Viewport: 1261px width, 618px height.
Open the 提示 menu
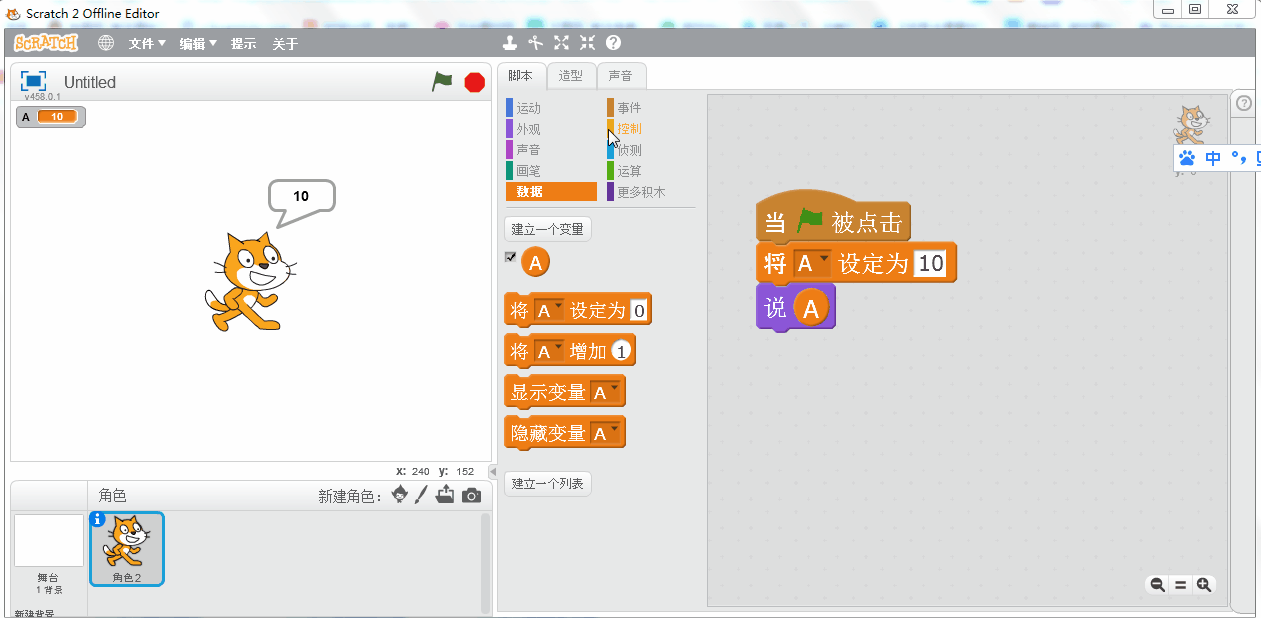pyautogui.click(x=243, y=44)
